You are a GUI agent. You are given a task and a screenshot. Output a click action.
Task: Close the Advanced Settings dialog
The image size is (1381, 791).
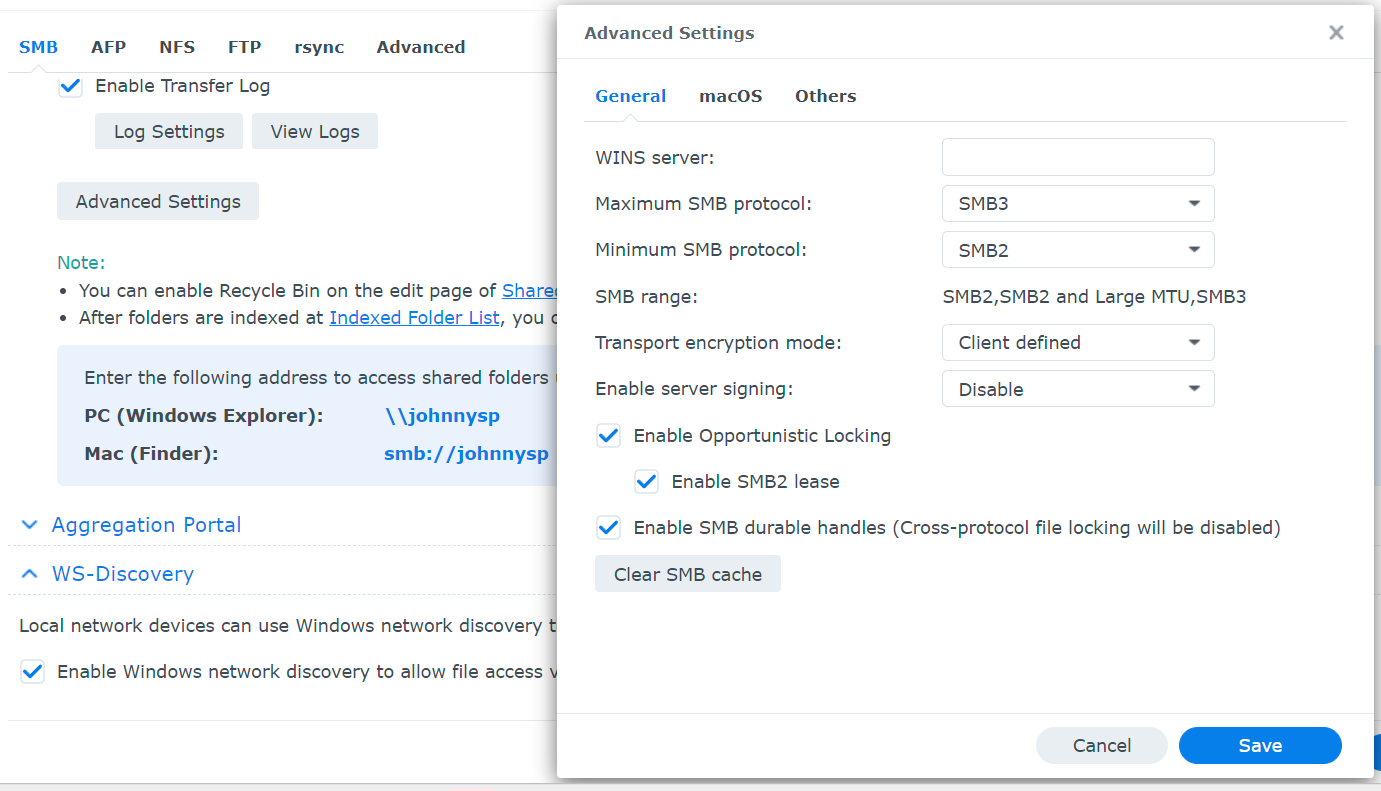1335,33
